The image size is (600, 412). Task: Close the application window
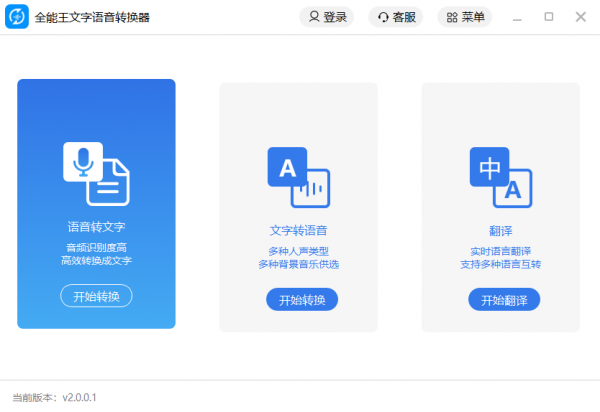pyautogui.click(x=580, y=16)
